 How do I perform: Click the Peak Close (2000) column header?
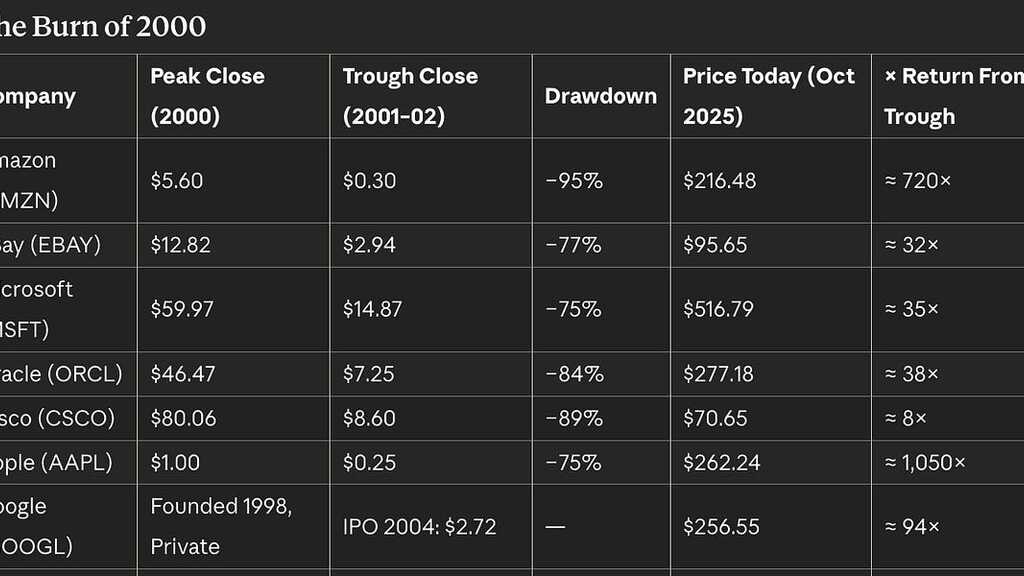[x=207, y=96]
